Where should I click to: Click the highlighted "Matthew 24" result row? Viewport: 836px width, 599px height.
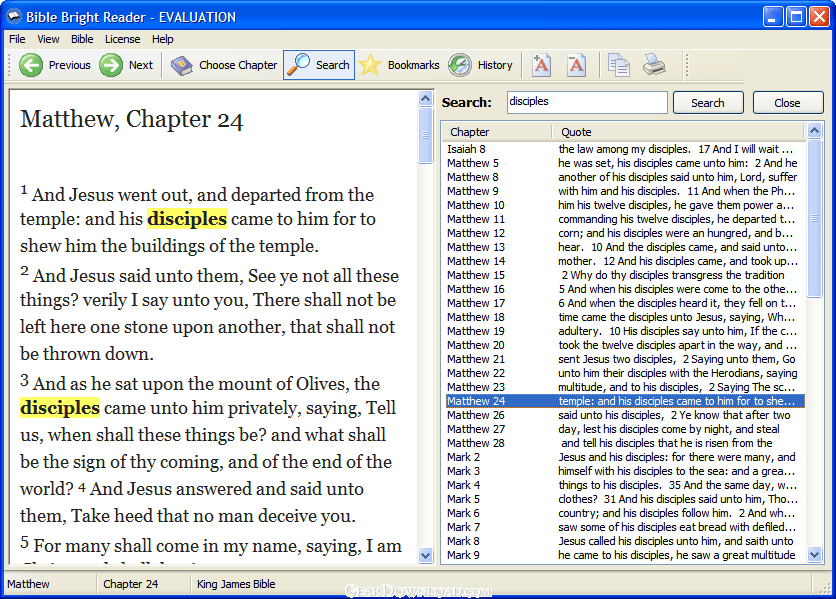(x=625, y=401)
